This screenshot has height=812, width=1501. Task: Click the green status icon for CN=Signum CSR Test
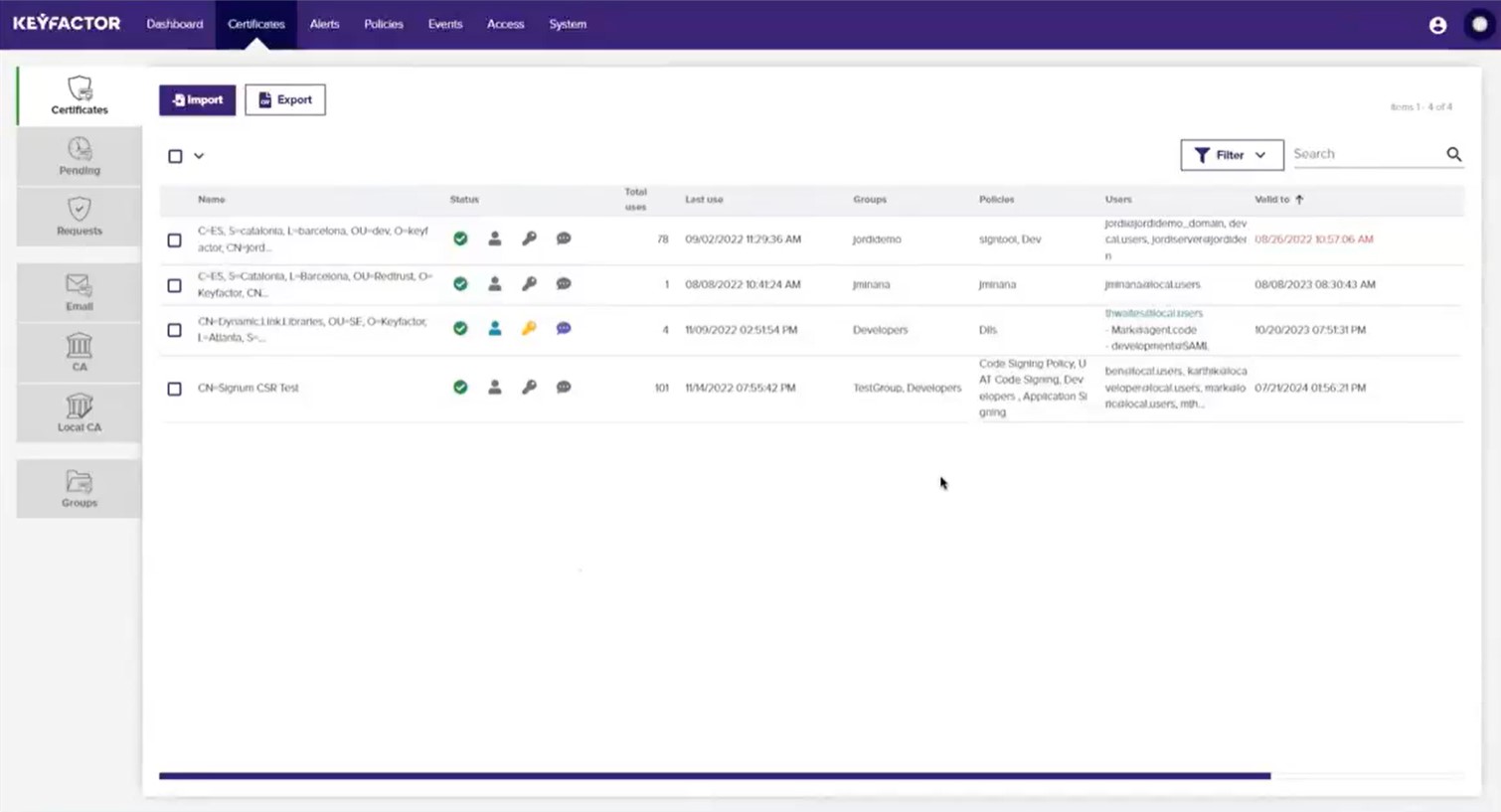click(x=460, y=388)
